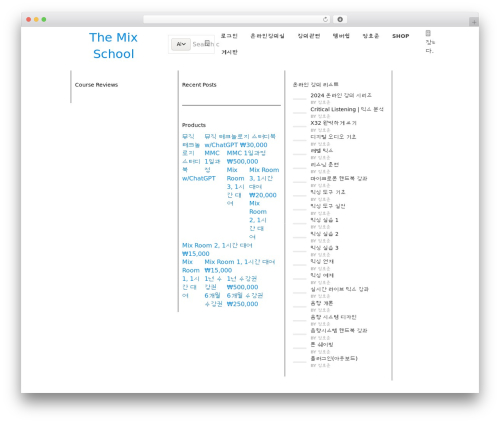Open a new tab with the plus button

pos(474,22)
